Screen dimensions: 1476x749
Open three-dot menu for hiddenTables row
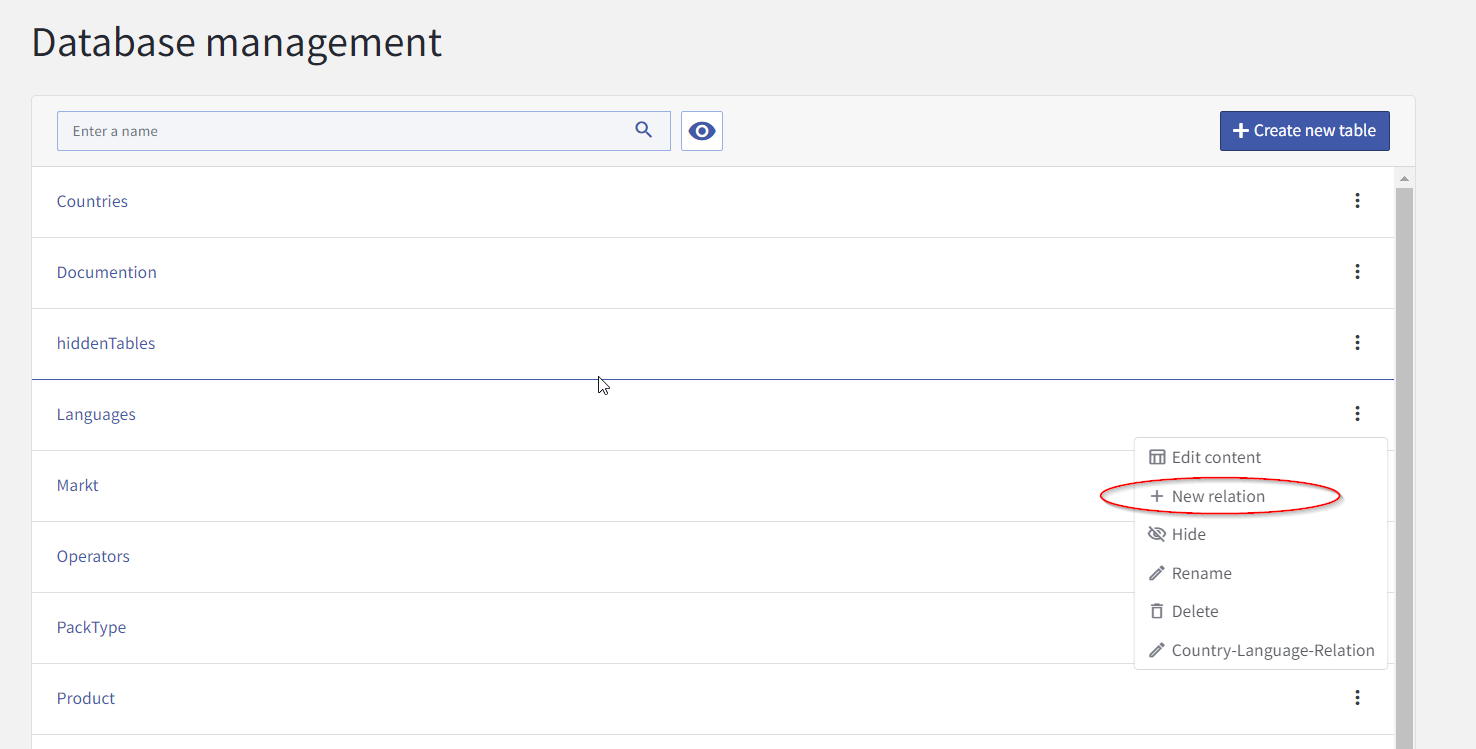pos(1357,343)
